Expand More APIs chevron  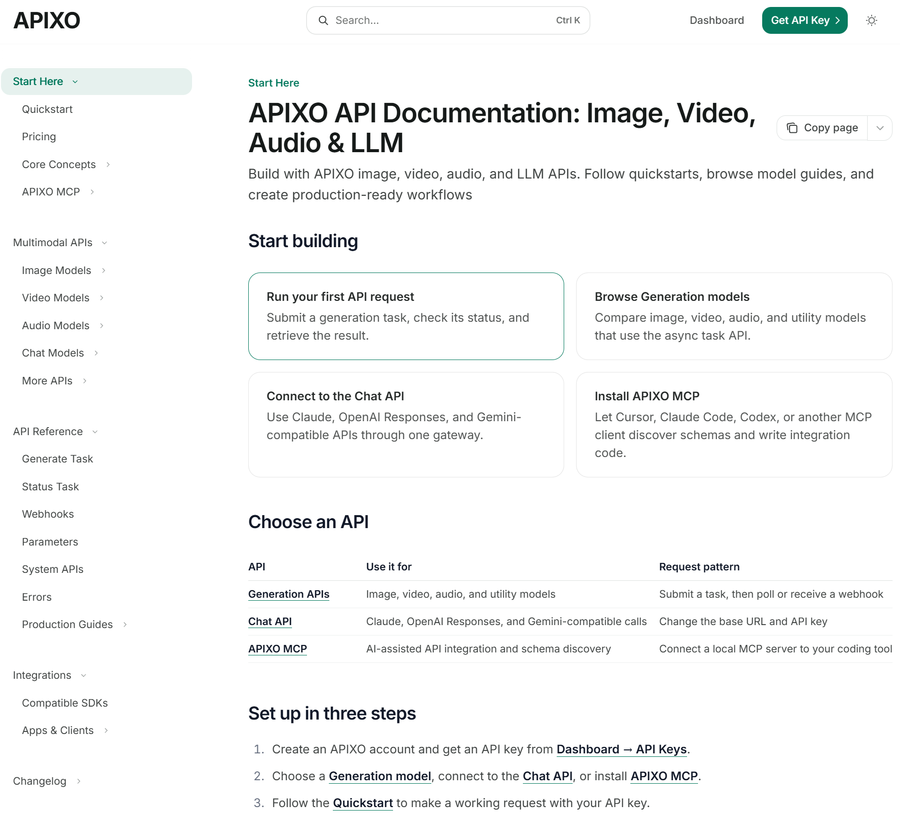click(x=84, y=381)
